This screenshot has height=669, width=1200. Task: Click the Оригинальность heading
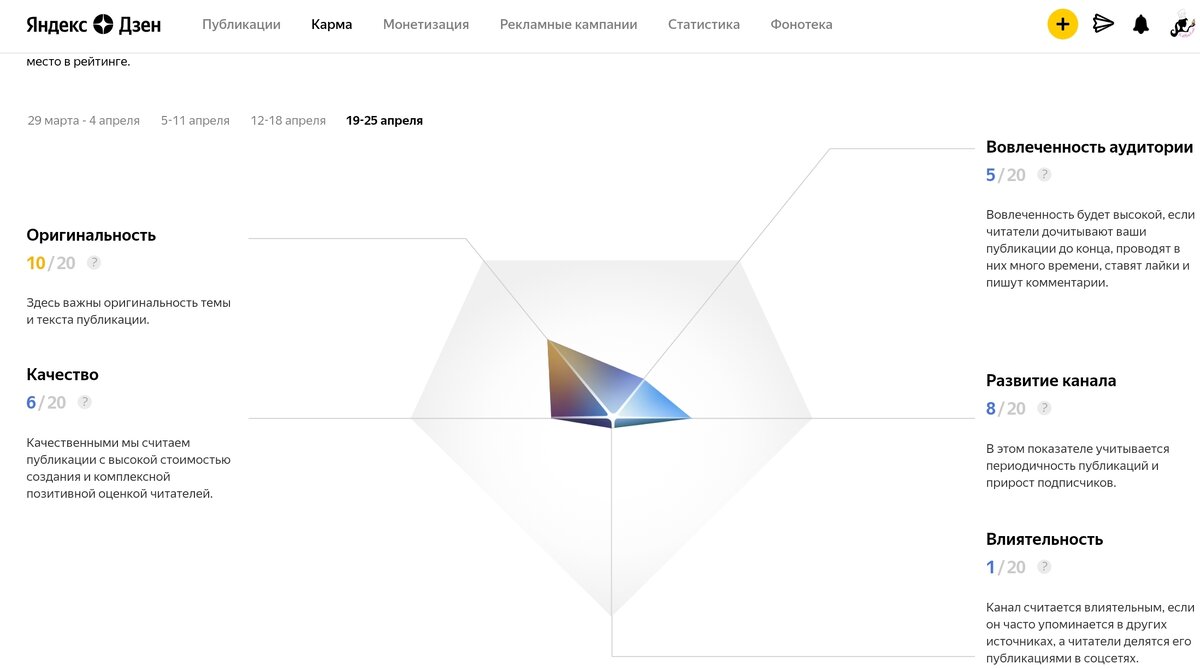coord(91,235)
